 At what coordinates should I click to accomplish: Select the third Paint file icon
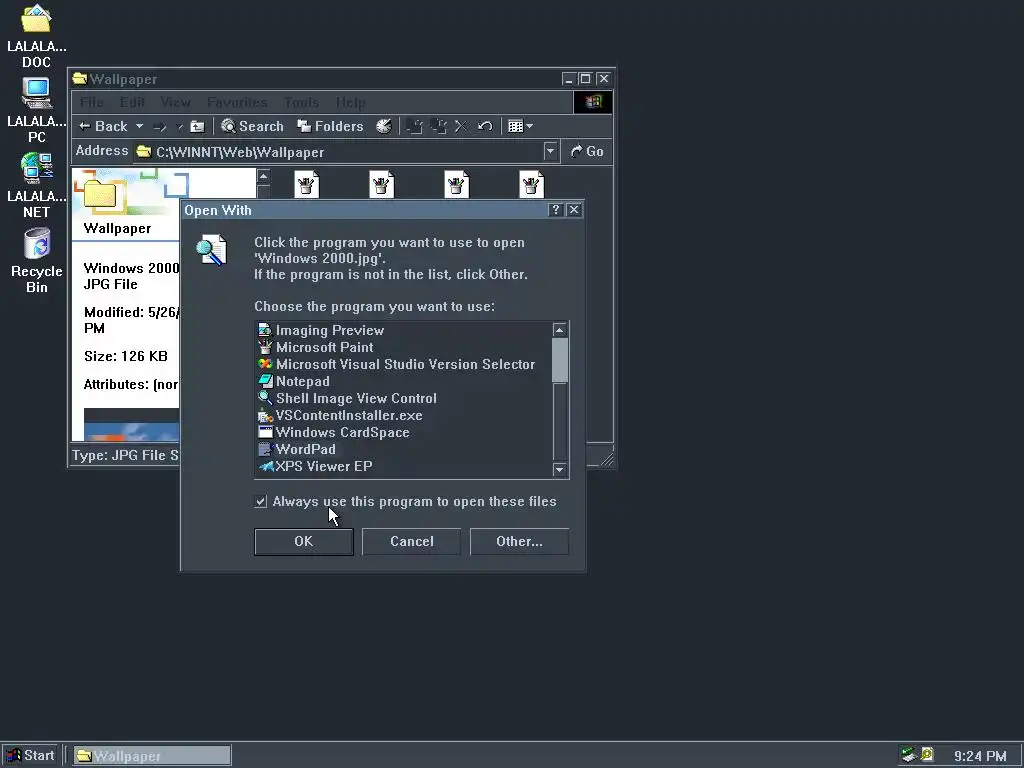[x=456, y=184]
